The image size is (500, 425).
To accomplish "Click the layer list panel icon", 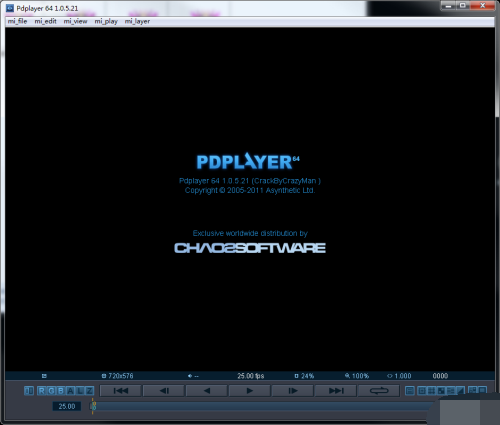I will click(410, 391).
